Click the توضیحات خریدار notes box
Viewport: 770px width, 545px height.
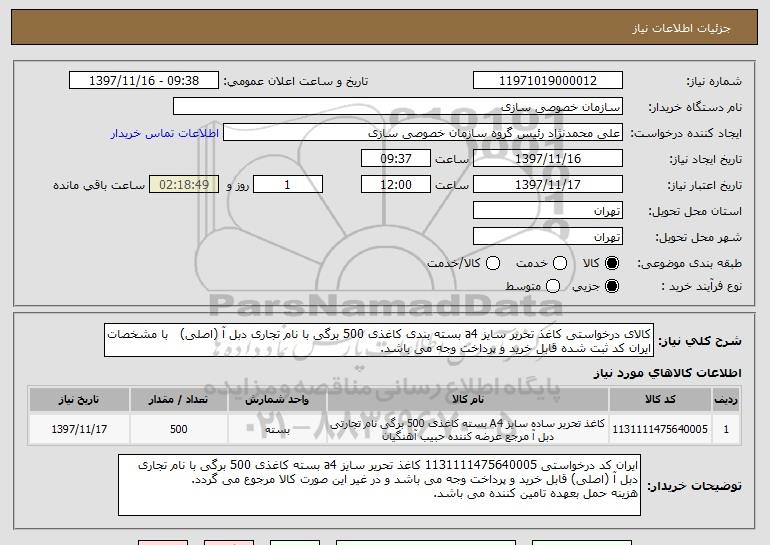(379, 485)
